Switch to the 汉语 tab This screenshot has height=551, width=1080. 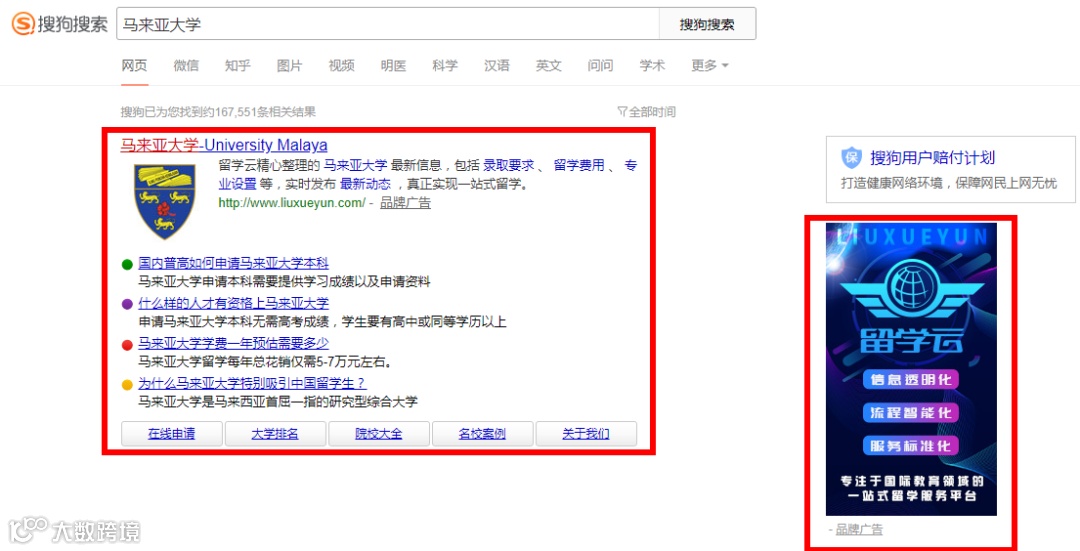pos(497,65)
